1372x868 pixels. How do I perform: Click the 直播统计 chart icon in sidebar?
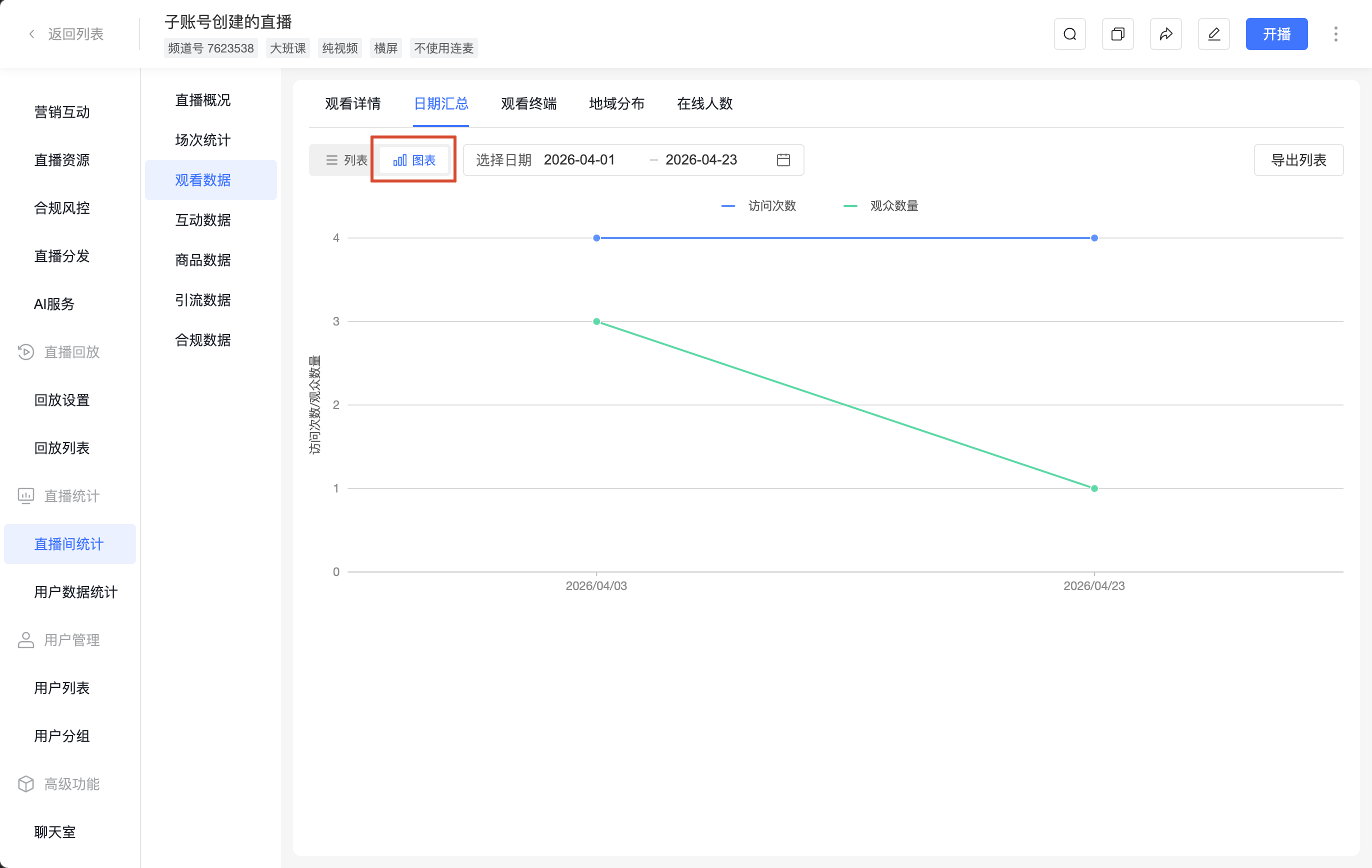click(x=25, y=496)
